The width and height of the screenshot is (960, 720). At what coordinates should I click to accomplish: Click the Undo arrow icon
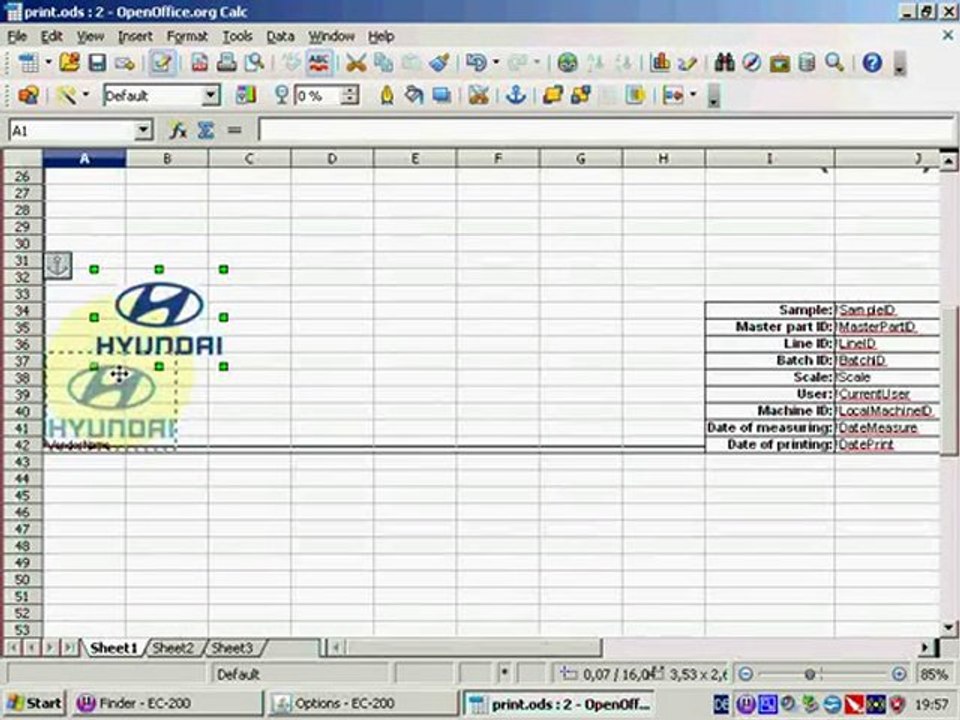coord(476,62)
